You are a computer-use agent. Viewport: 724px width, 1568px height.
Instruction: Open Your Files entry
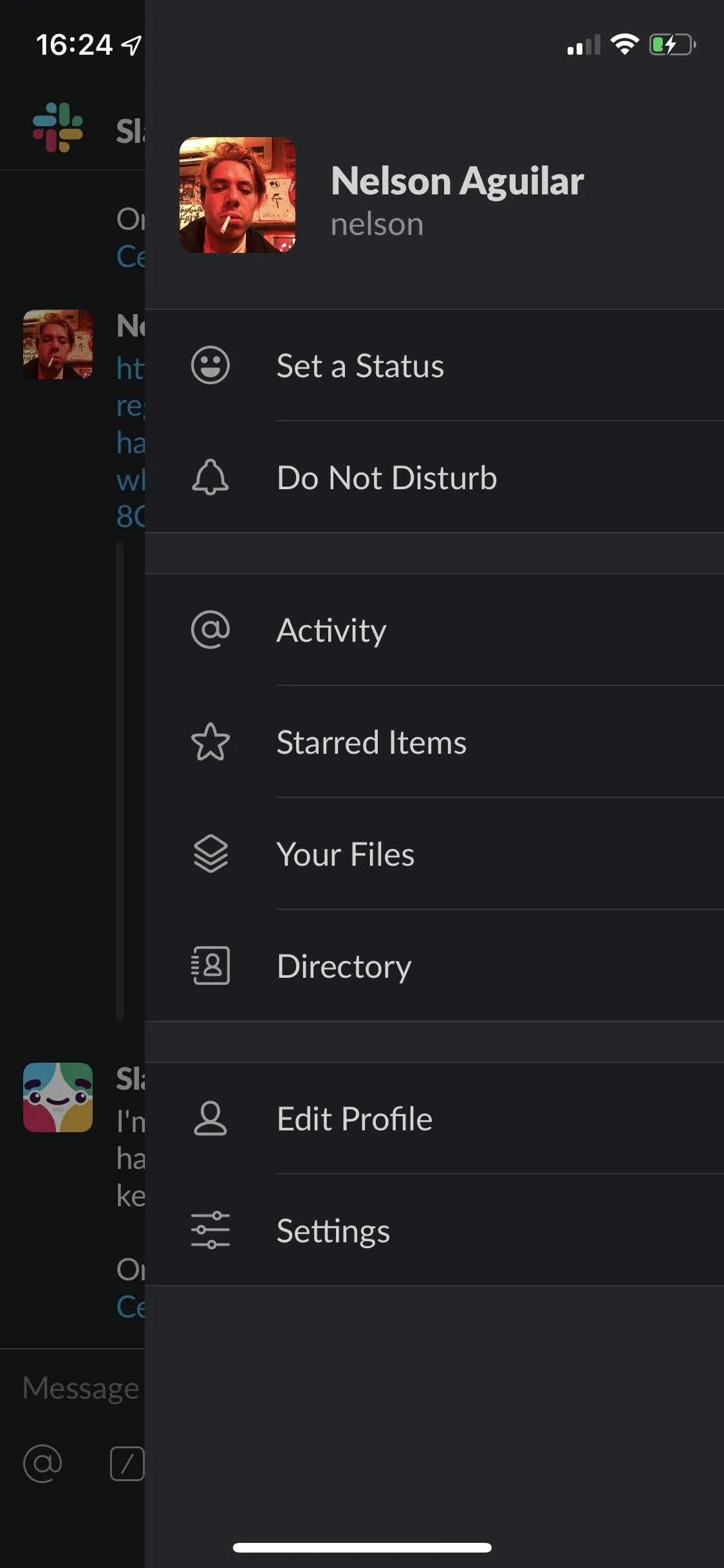[x=434, y=854]
